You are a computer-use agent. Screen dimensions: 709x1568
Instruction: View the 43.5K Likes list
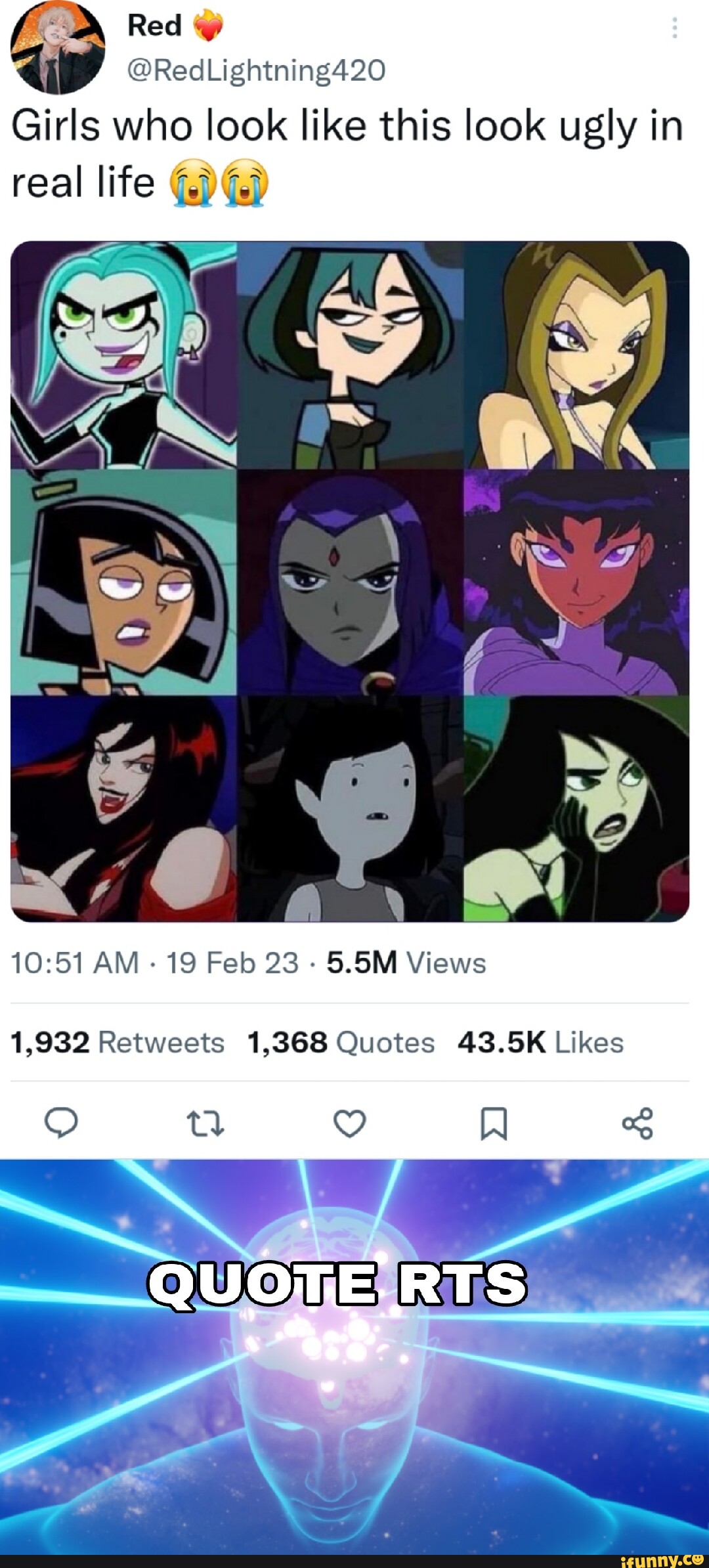pyautogui.click(x=540, y=1042)
